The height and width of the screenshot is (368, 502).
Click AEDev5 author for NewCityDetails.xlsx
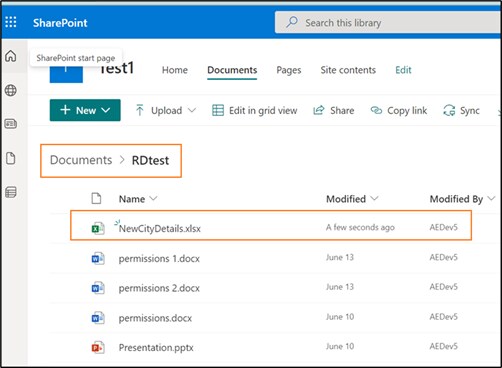[444, 227]
